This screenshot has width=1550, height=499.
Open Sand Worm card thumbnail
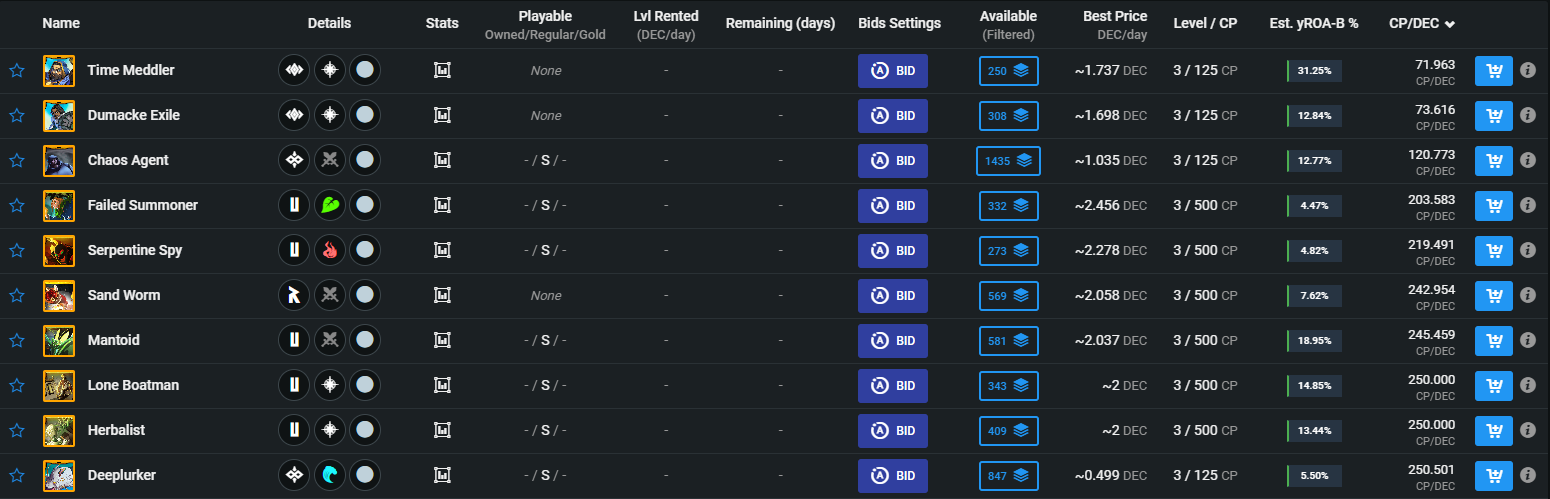(59, 296)
